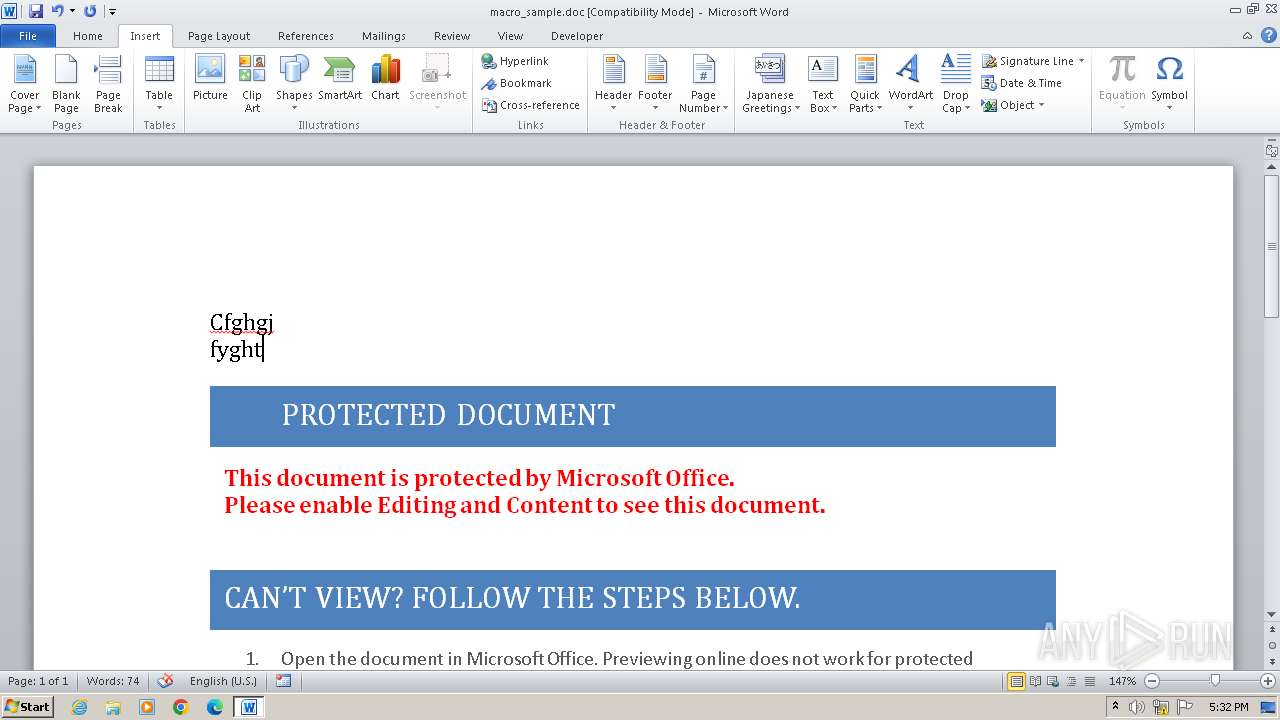Switch to the Review tab
Image resolution: width=1280 pixels, height=720 pixels.
click(452, 36)
